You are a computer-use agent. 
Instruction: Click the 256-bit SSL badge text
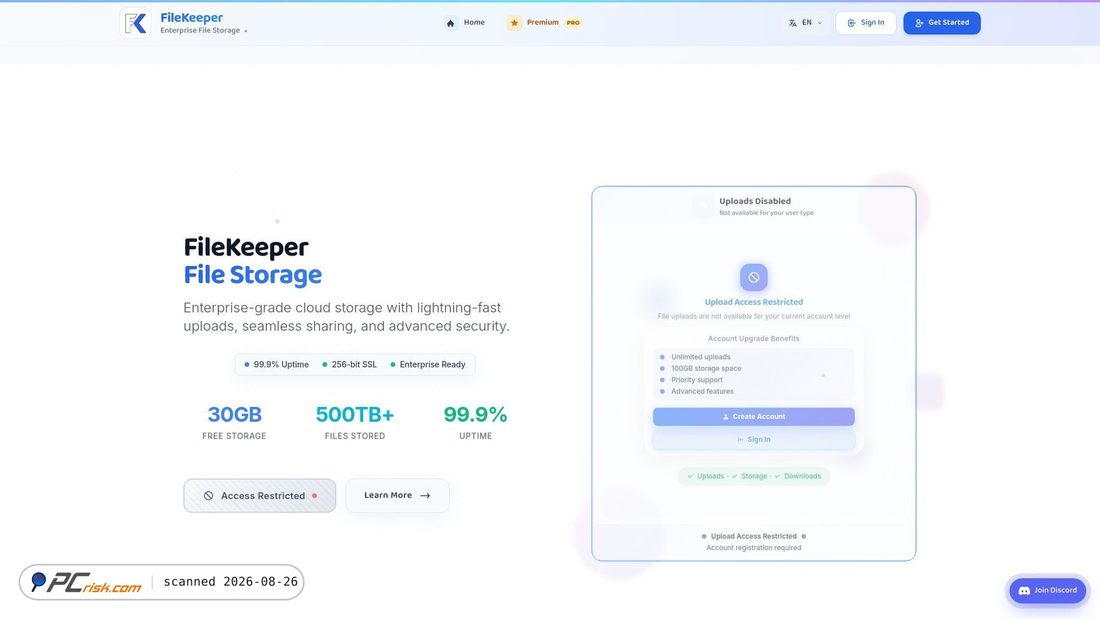(x=354, y=364)
